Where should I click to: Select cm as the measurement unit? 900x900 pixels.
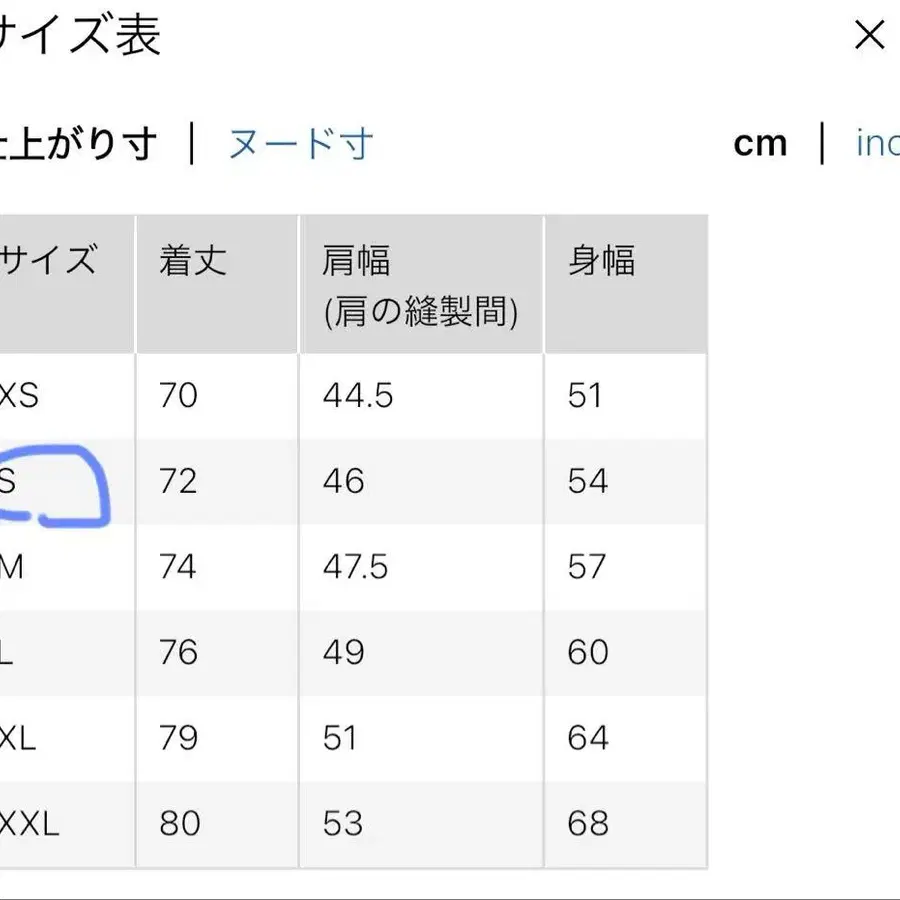[761, 144]
